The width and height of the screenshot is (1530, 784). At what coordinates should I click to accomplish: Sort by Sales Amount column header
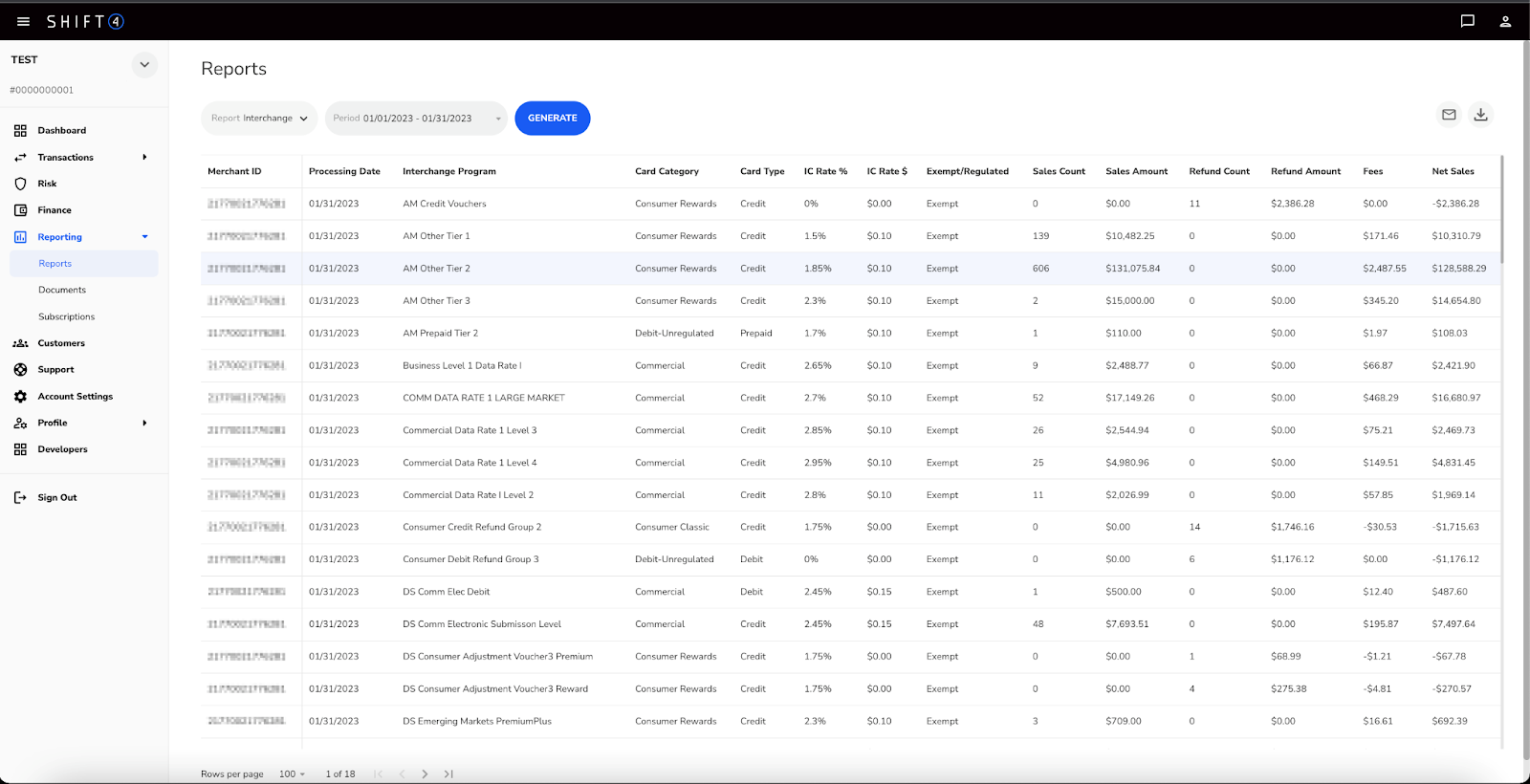[1136, 171]
